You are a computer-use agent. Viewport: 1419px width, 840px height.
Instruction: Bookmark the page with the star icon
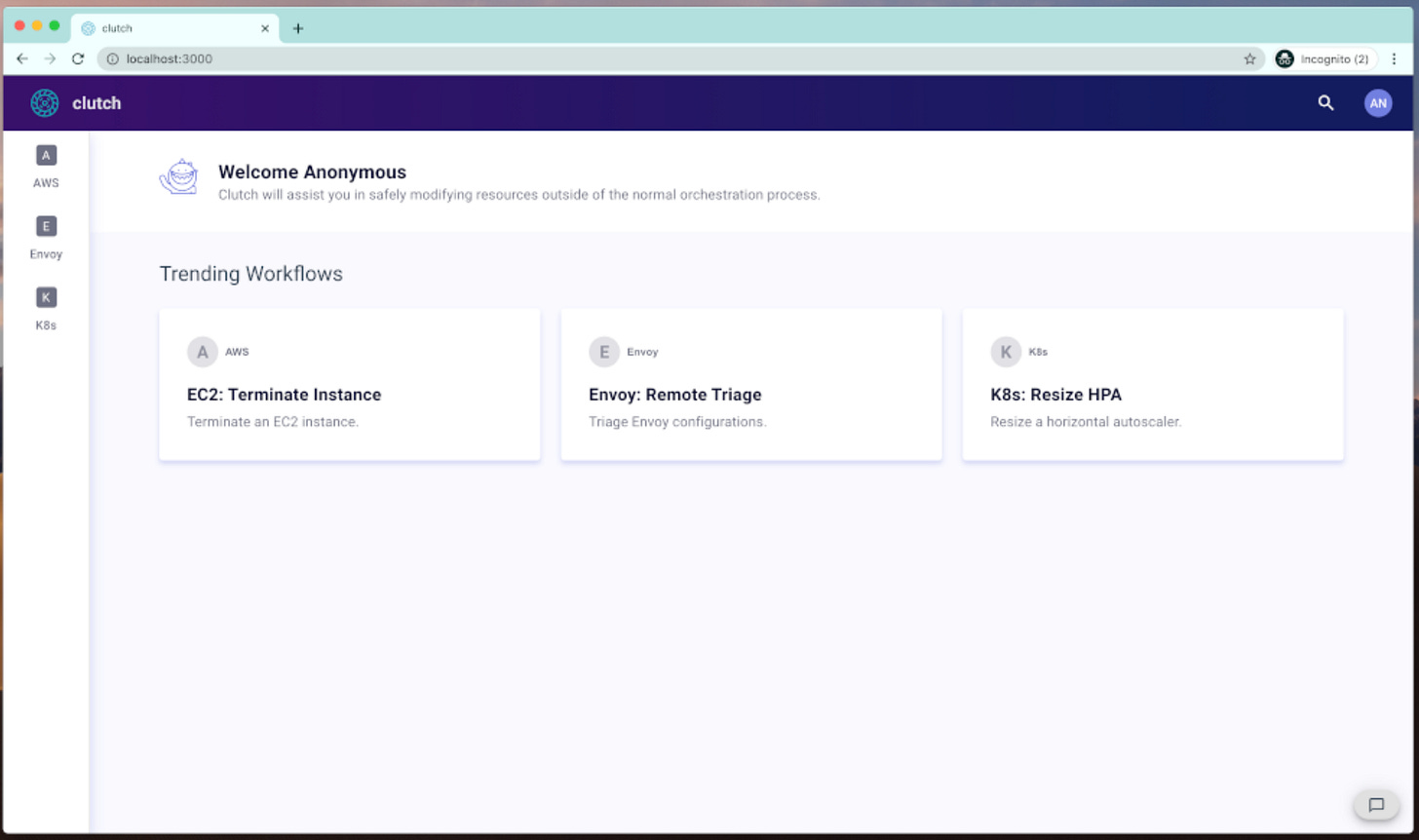click(1249, 58)
